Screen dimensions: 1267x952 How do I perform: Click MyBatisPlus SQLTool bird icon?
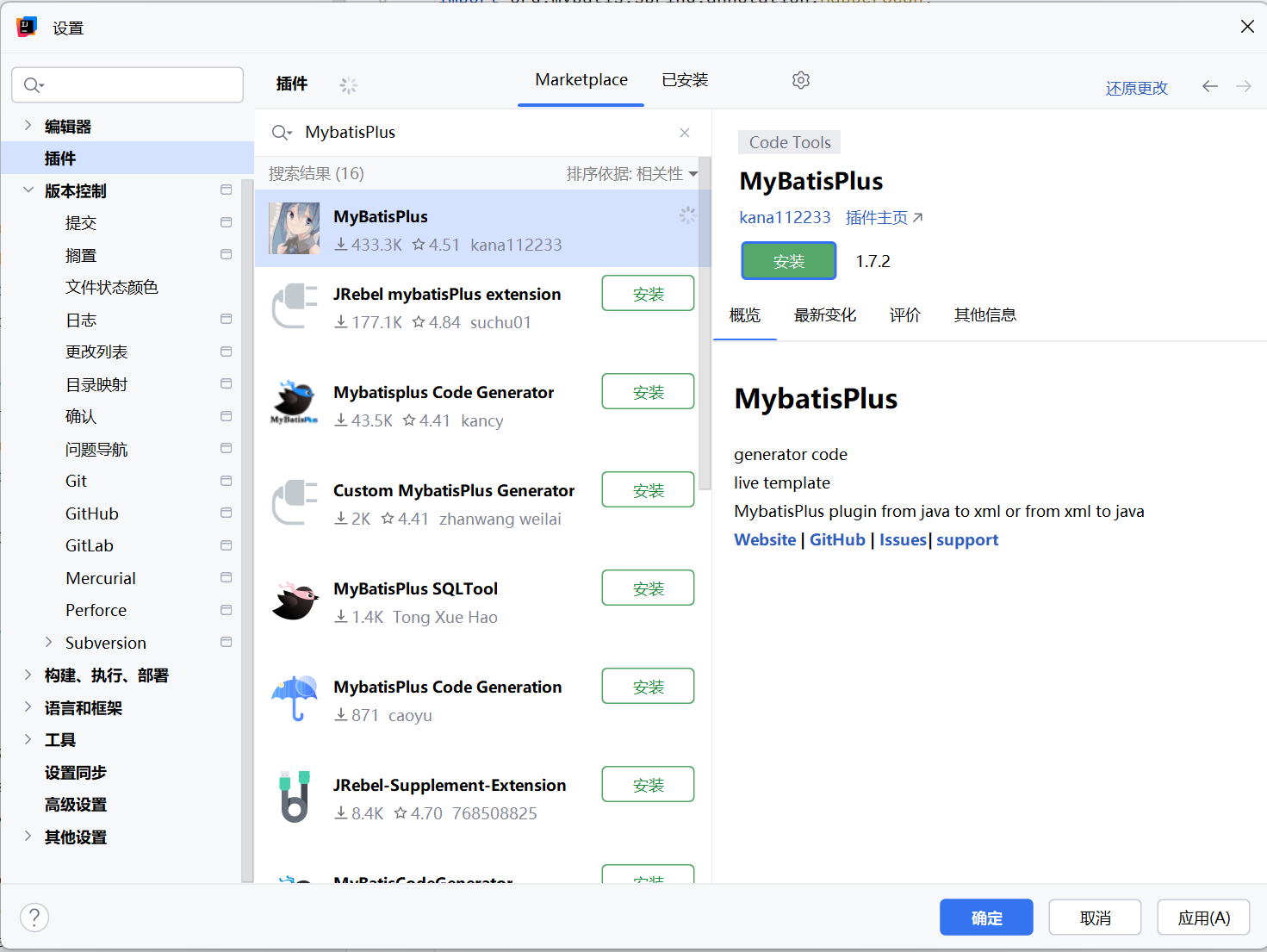[295, 600]
